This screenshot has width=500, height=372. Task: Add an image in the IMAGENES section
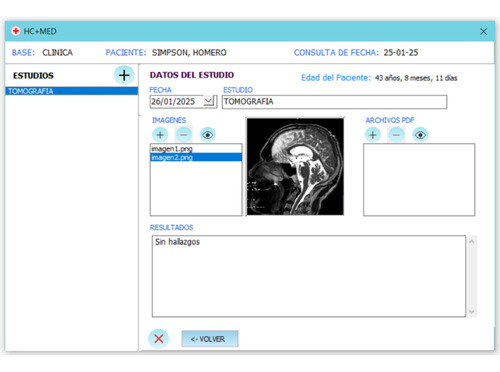pyautogui.click(x=160, y=135)
